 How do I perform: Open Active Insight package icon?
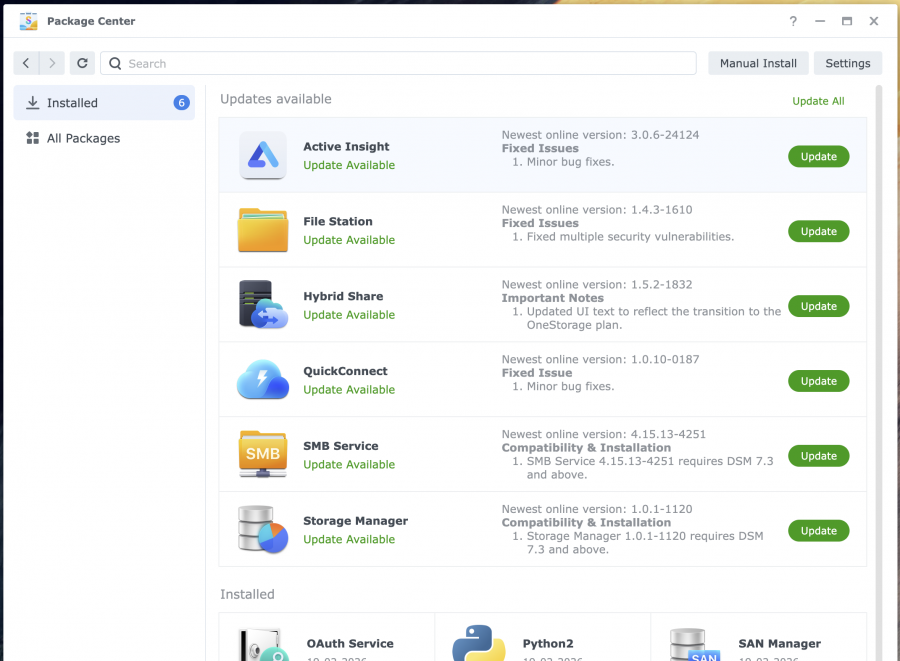tap(263, 155)
